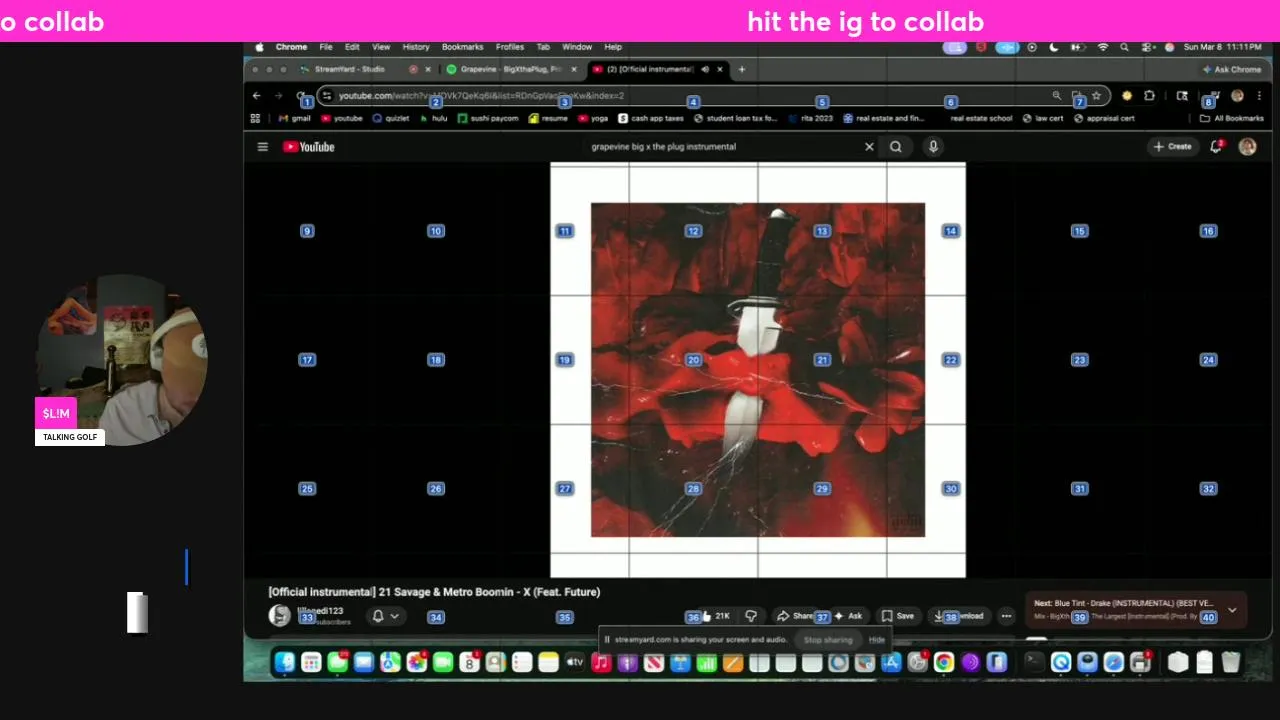1280x720 pixels.
Task: Hide the screen sharing notice
Action: pos(877,640)
